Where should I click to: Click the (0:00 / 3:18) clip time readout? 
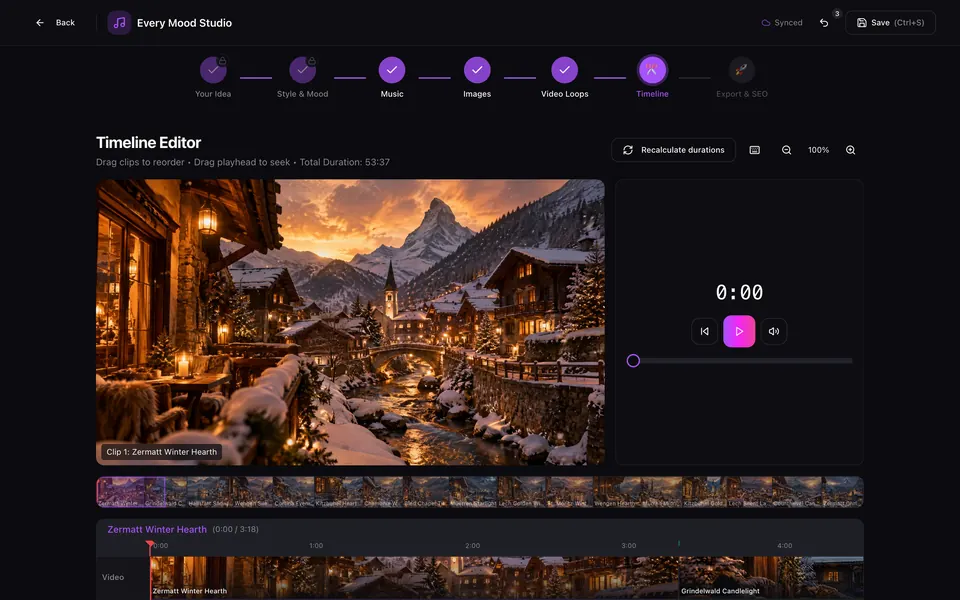point(235,529)
